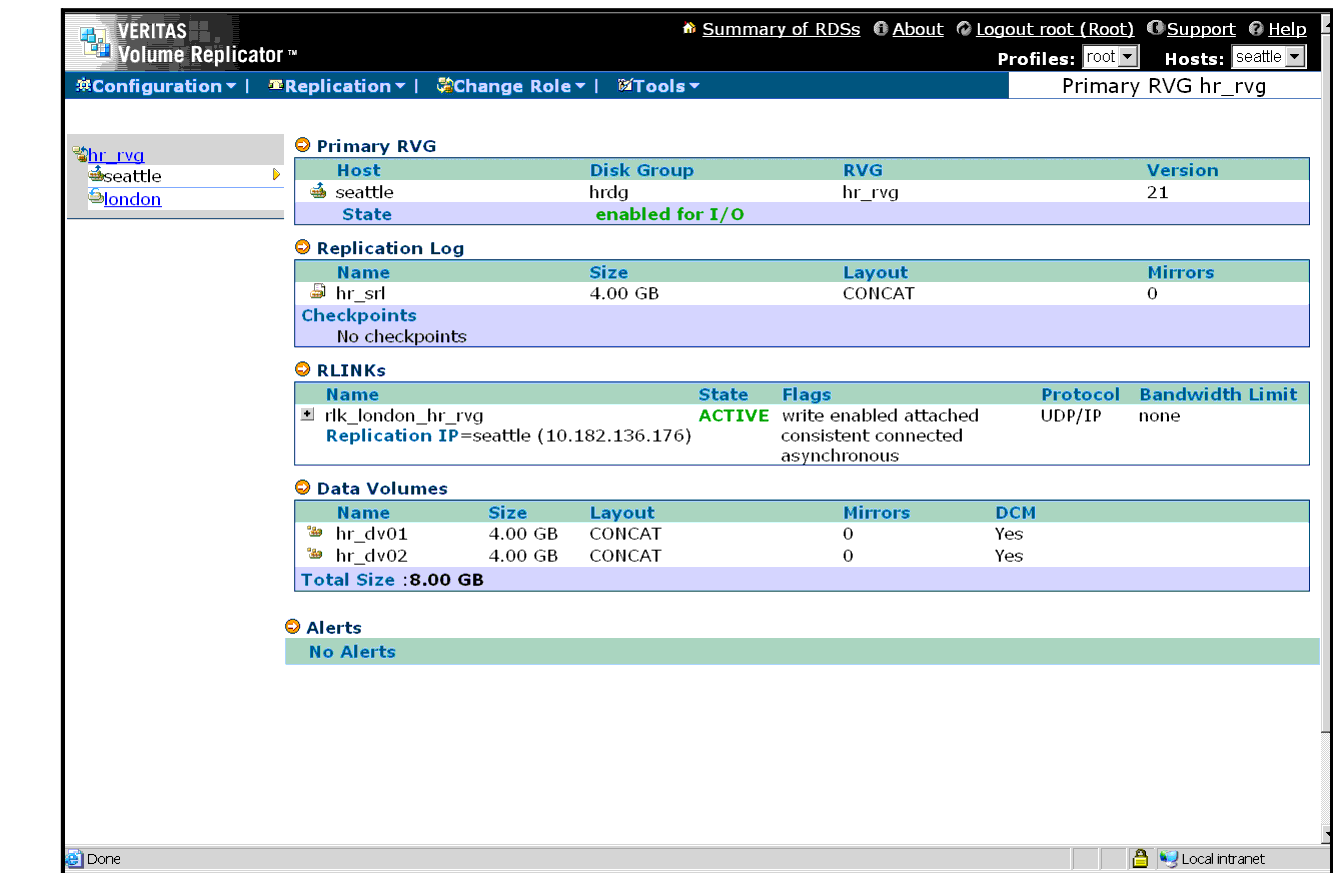Click the UDP/IP protocol value
The image size is (1344, 873).
coord(1071,415)
